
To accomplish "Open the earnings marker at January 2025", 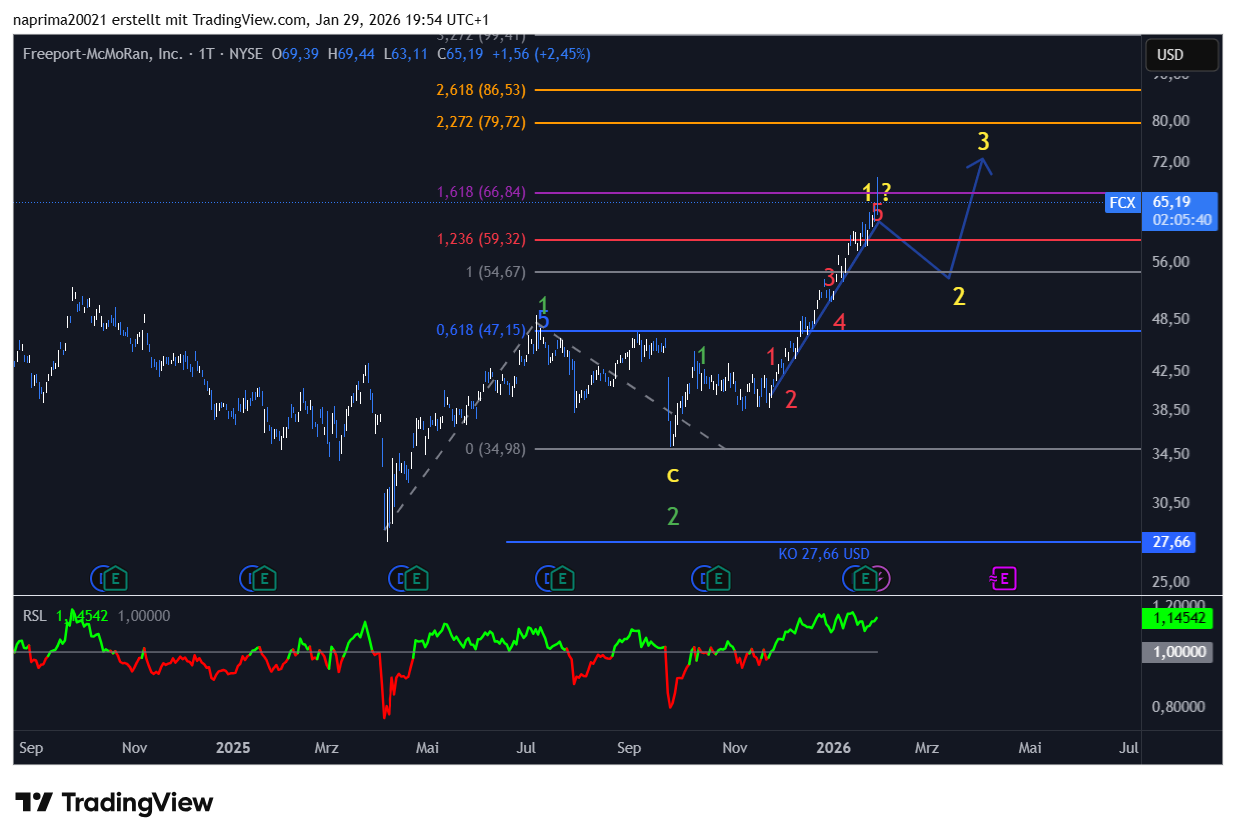I will 265,577.
